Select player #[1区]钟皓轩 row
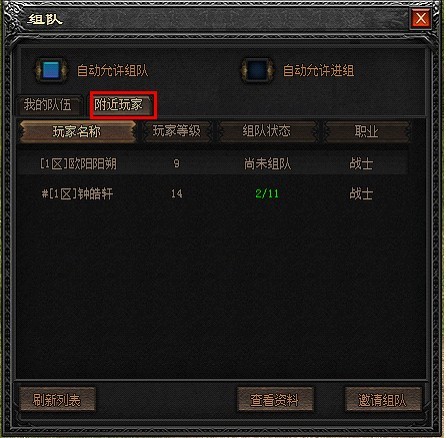 point(213,194)
